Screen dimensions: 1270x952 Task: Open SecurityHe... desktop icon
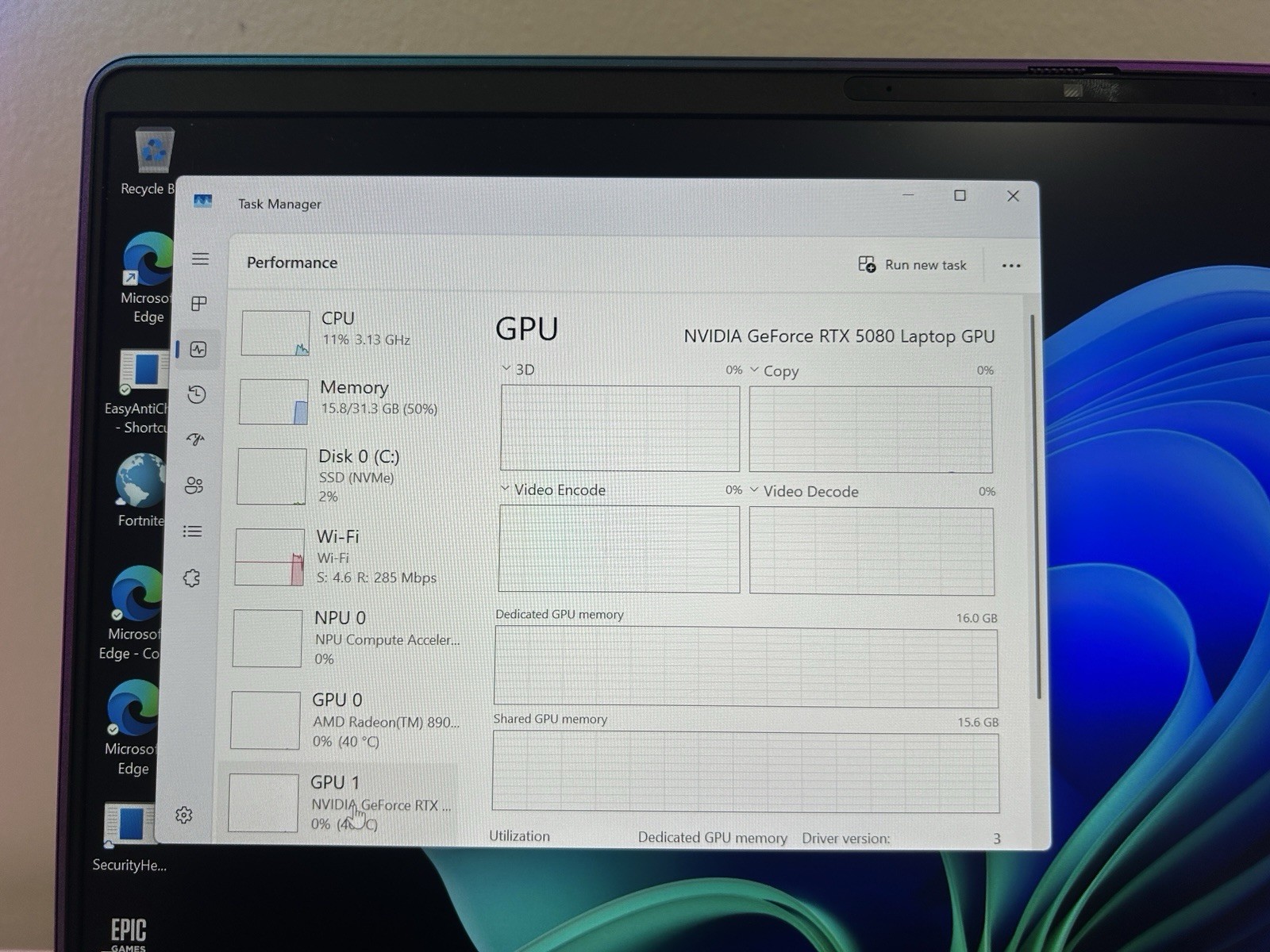(x=129, y=837)
